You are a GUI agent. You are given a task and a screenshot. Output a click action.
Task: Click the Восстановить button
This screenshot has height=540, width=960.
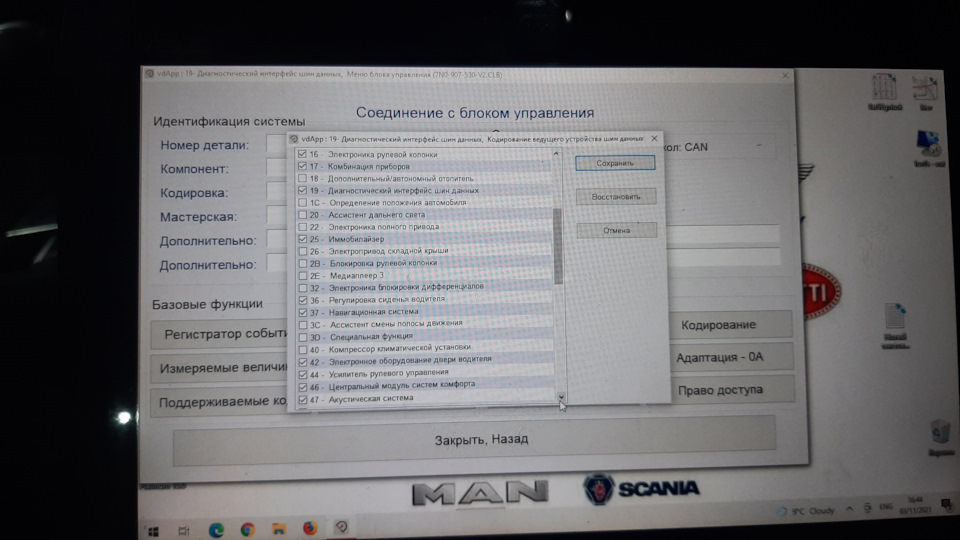pyautogui.click(x=616, y=197)
